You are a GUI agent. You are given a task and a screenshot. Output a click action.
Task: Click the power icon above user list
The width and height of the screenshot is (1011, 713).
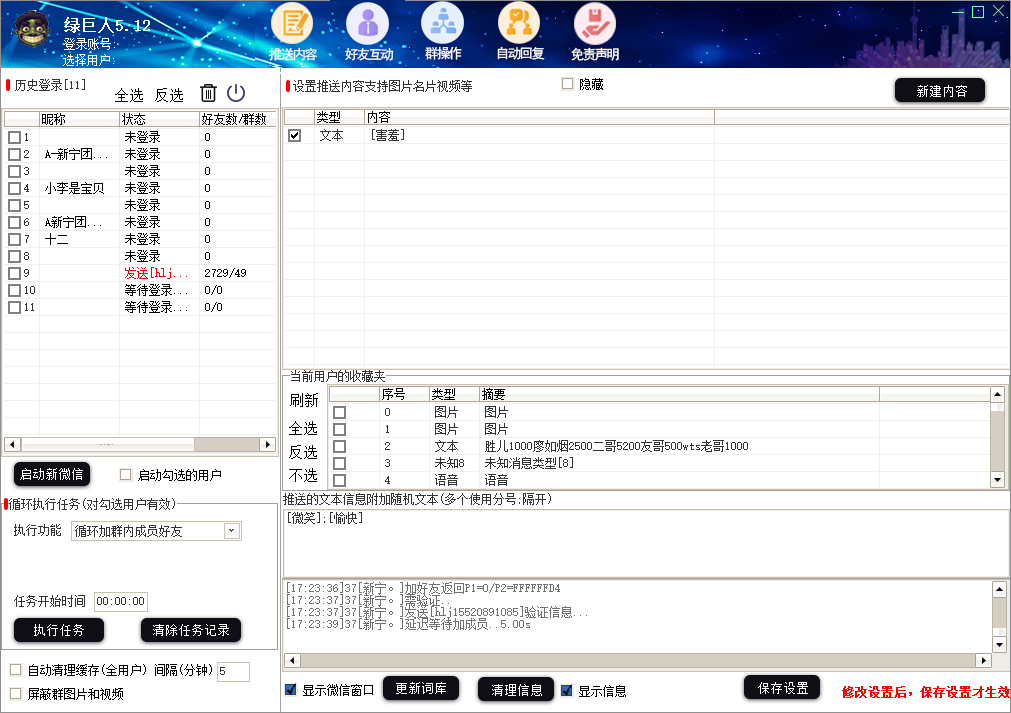point(236,93)
